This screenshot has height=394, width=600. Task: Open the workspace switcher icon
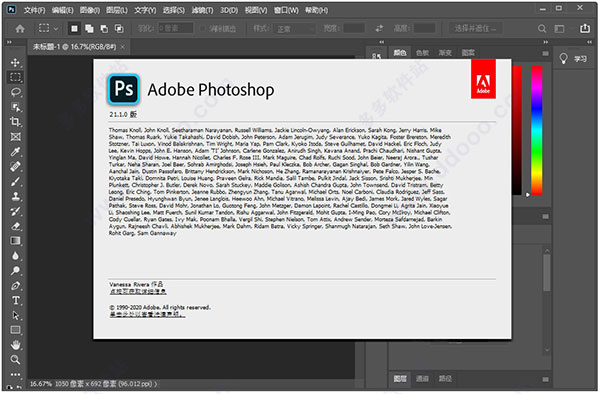[559, 29]
